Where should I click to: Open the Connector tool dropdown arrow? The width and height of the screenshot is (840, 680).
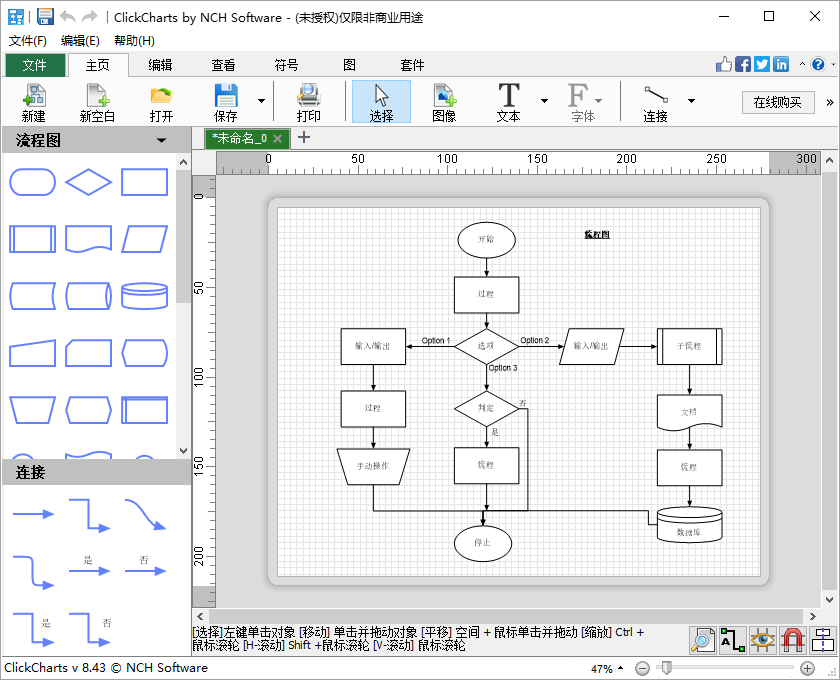click(x=691, y=101)
